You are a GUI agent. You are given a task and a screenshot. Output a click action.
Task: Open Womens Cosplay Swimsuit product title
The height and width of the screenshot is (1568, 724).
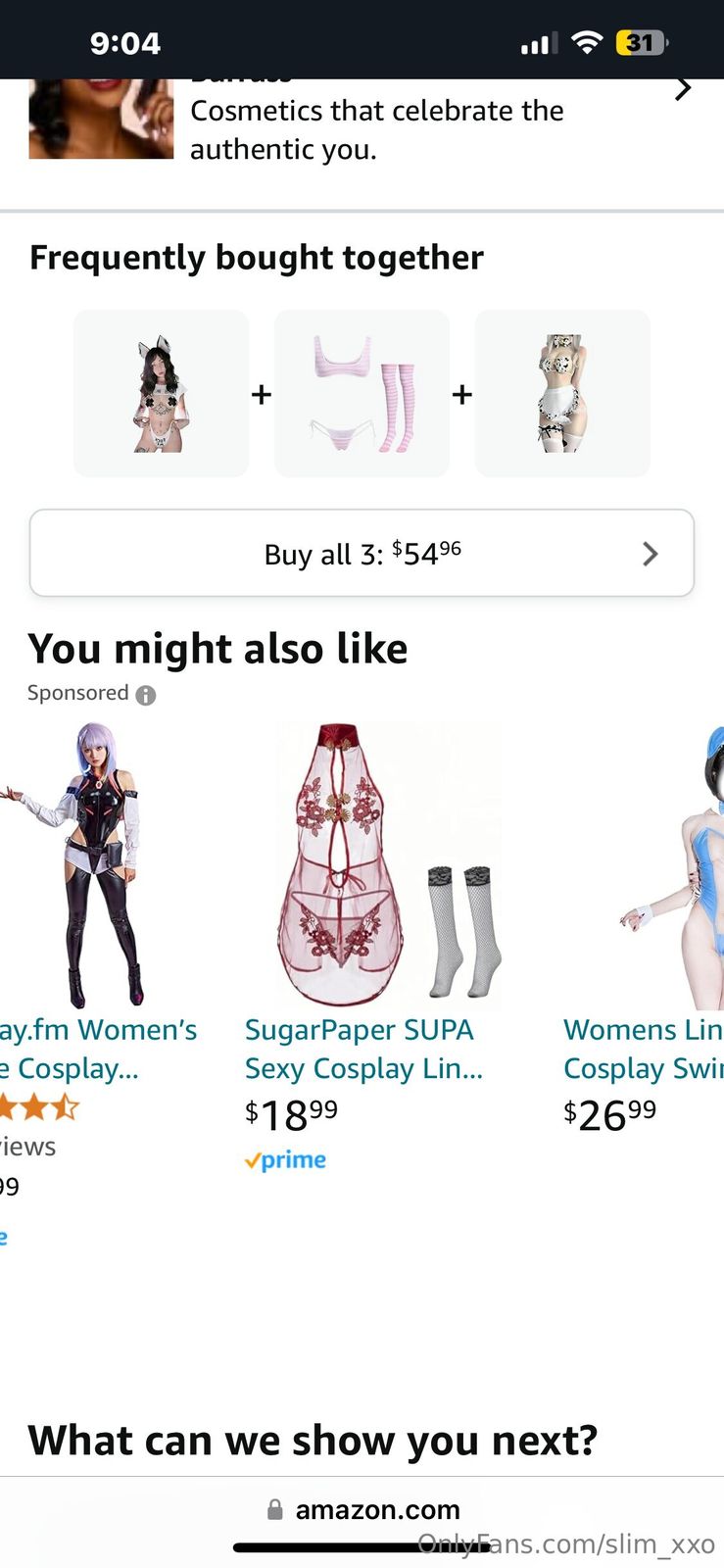644,1049
